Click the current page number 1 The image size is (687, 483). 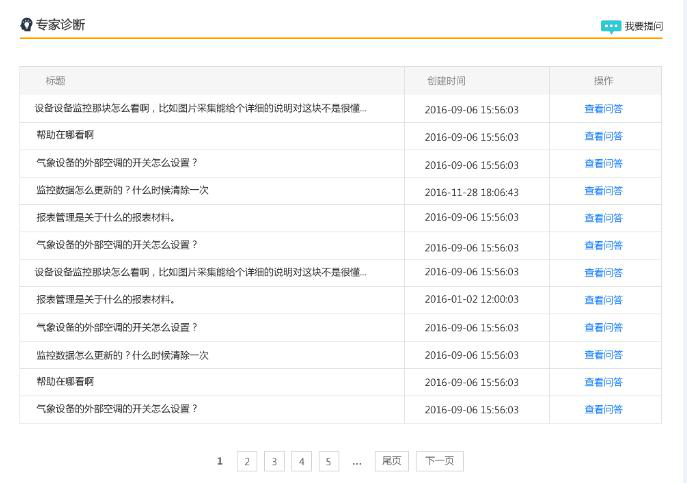pos(220,461)
